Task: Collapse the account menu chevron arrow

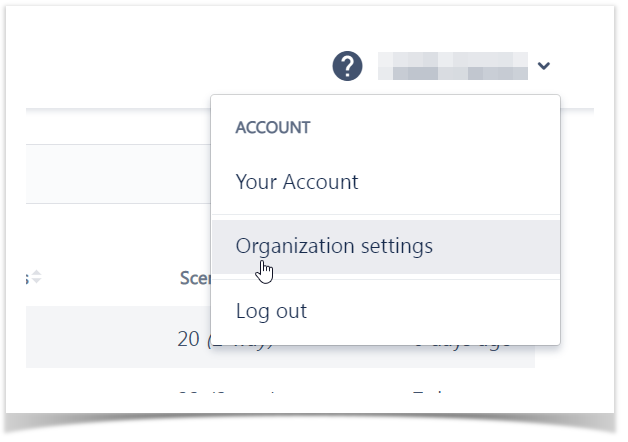Action: click(543, 65)
